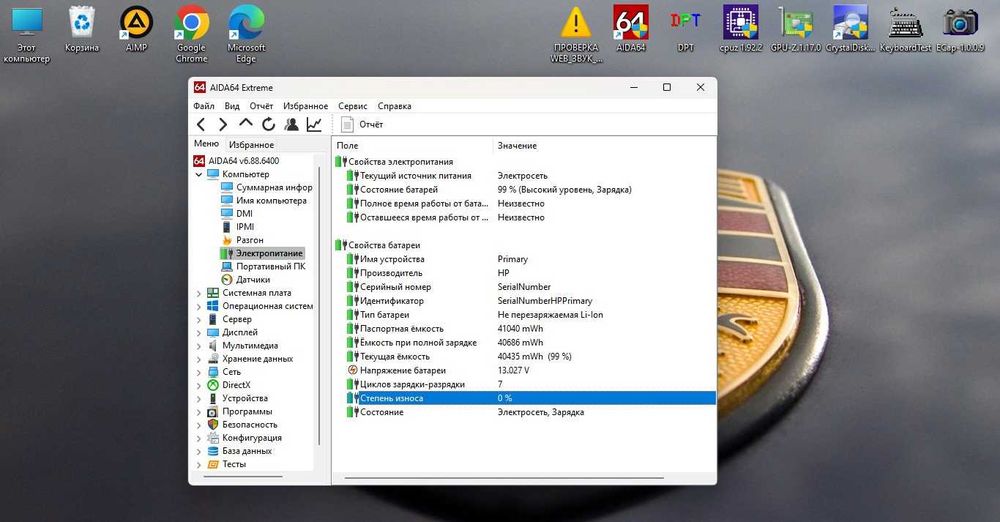Select Программы tree item

pos(240,412)
